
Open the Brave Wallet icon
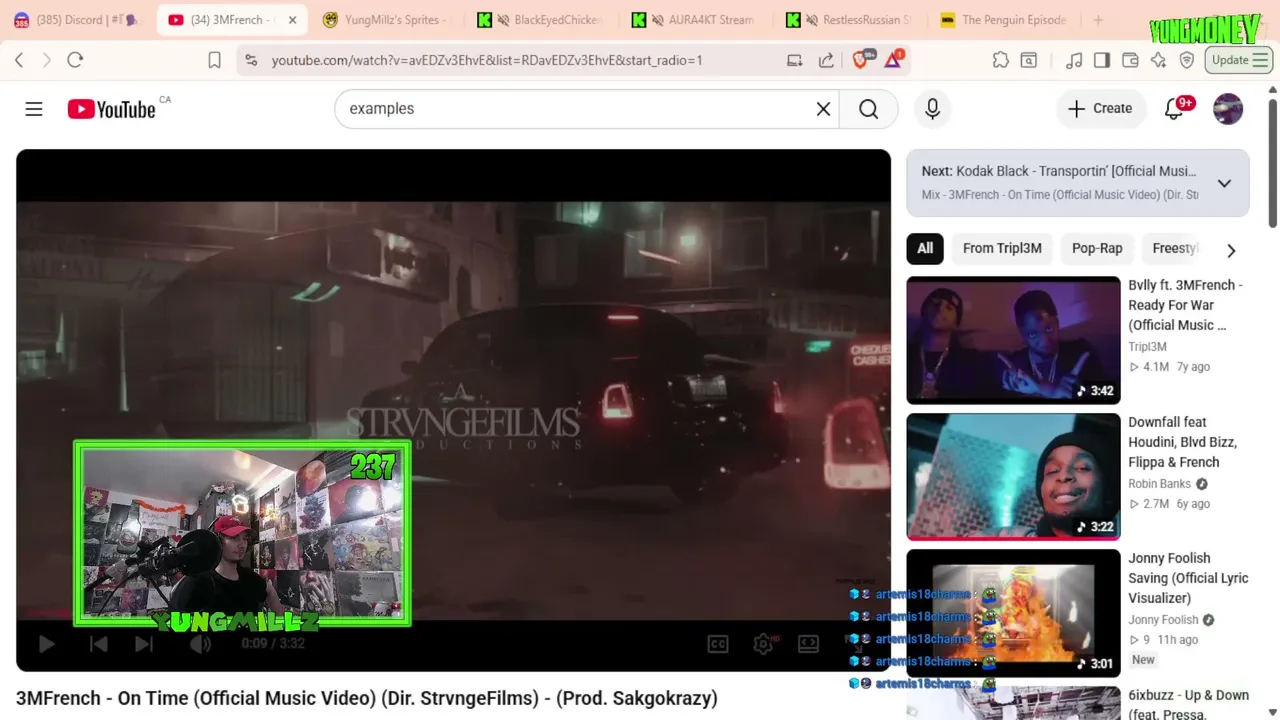point(1130,60)
